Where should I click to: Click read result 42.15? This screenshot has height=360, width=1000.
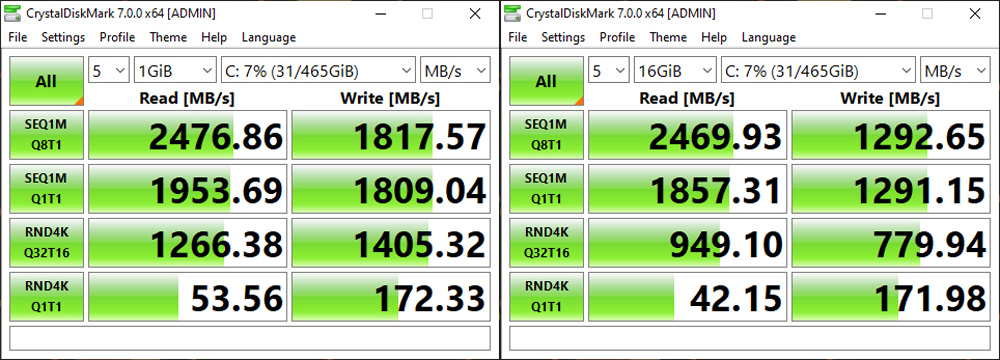tap(688, 297)
